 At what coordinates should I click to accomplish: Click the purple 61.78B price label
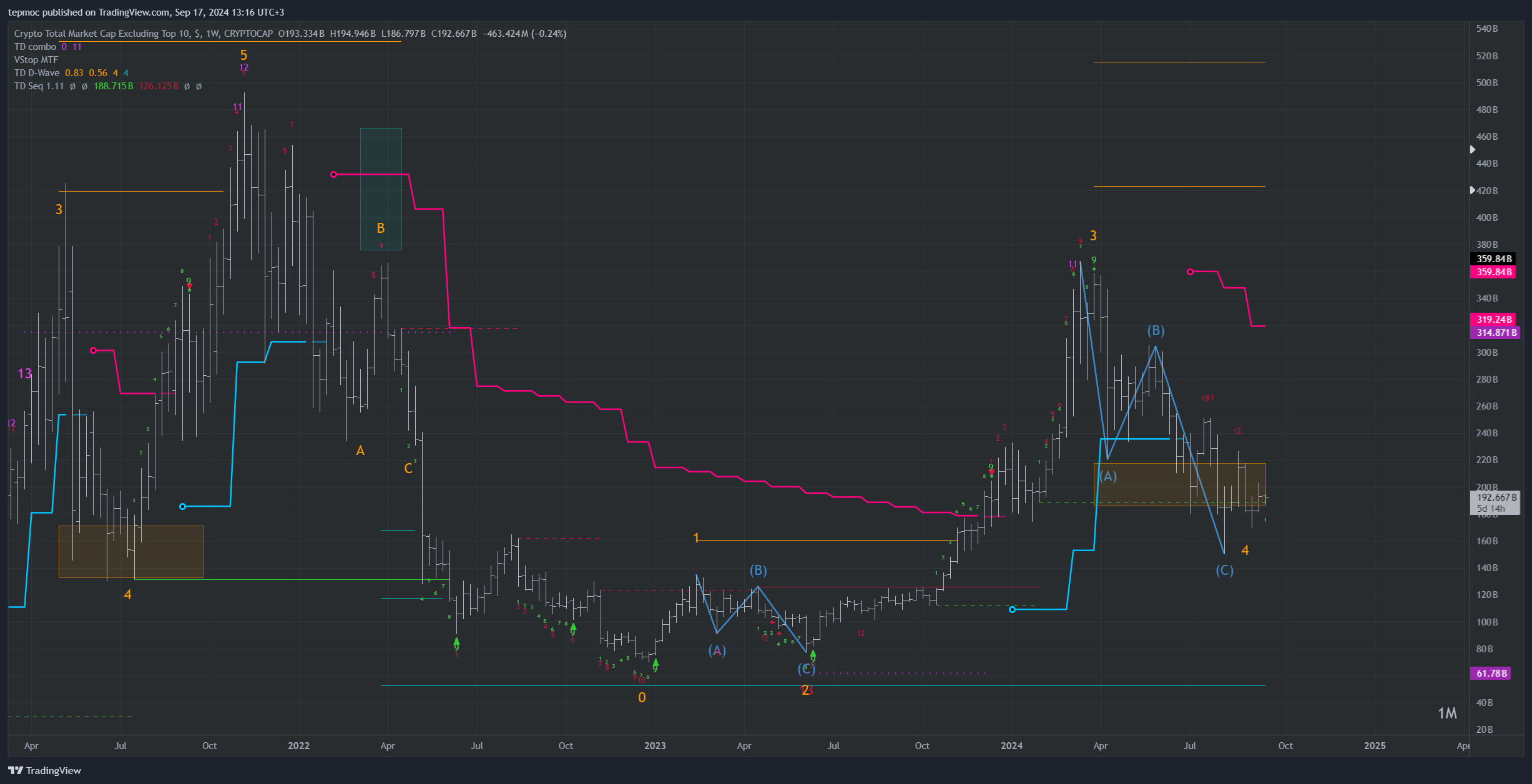[x=1491, y=673]
